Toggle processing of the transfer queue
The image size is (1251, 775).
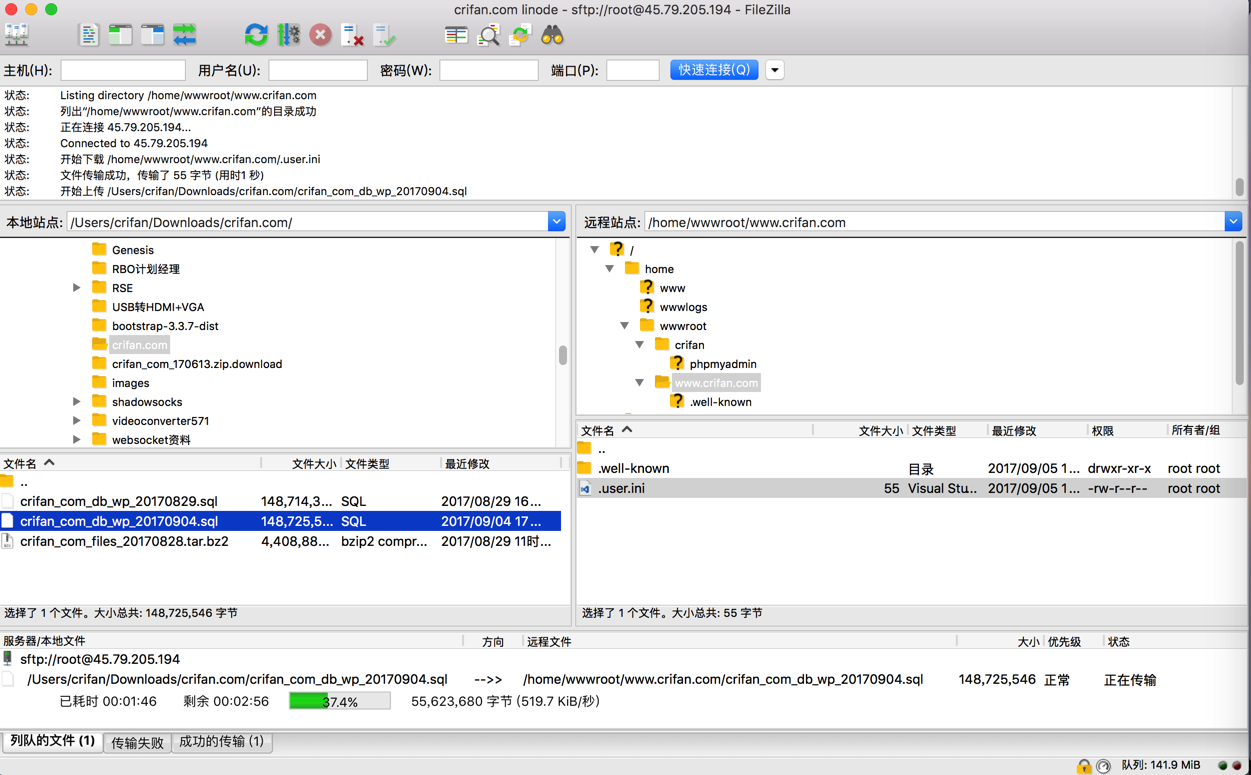click(288, 35)
